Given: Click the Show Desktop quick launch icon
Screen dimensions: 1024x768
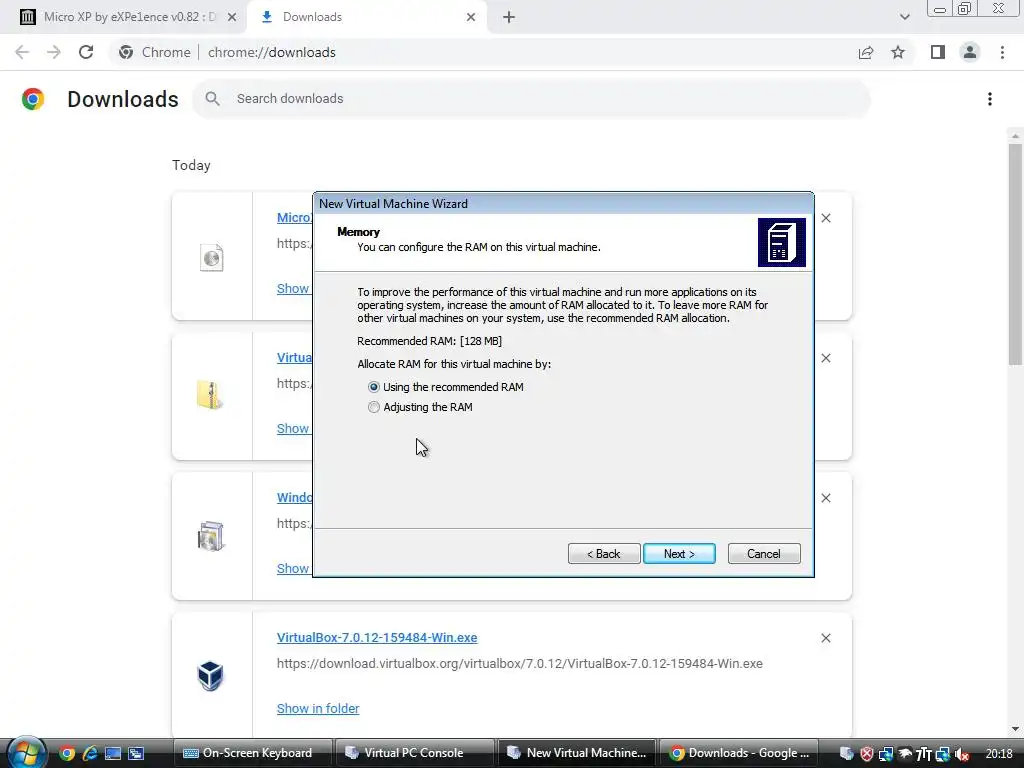Looking at the screenshot, I should click(113, 754).
